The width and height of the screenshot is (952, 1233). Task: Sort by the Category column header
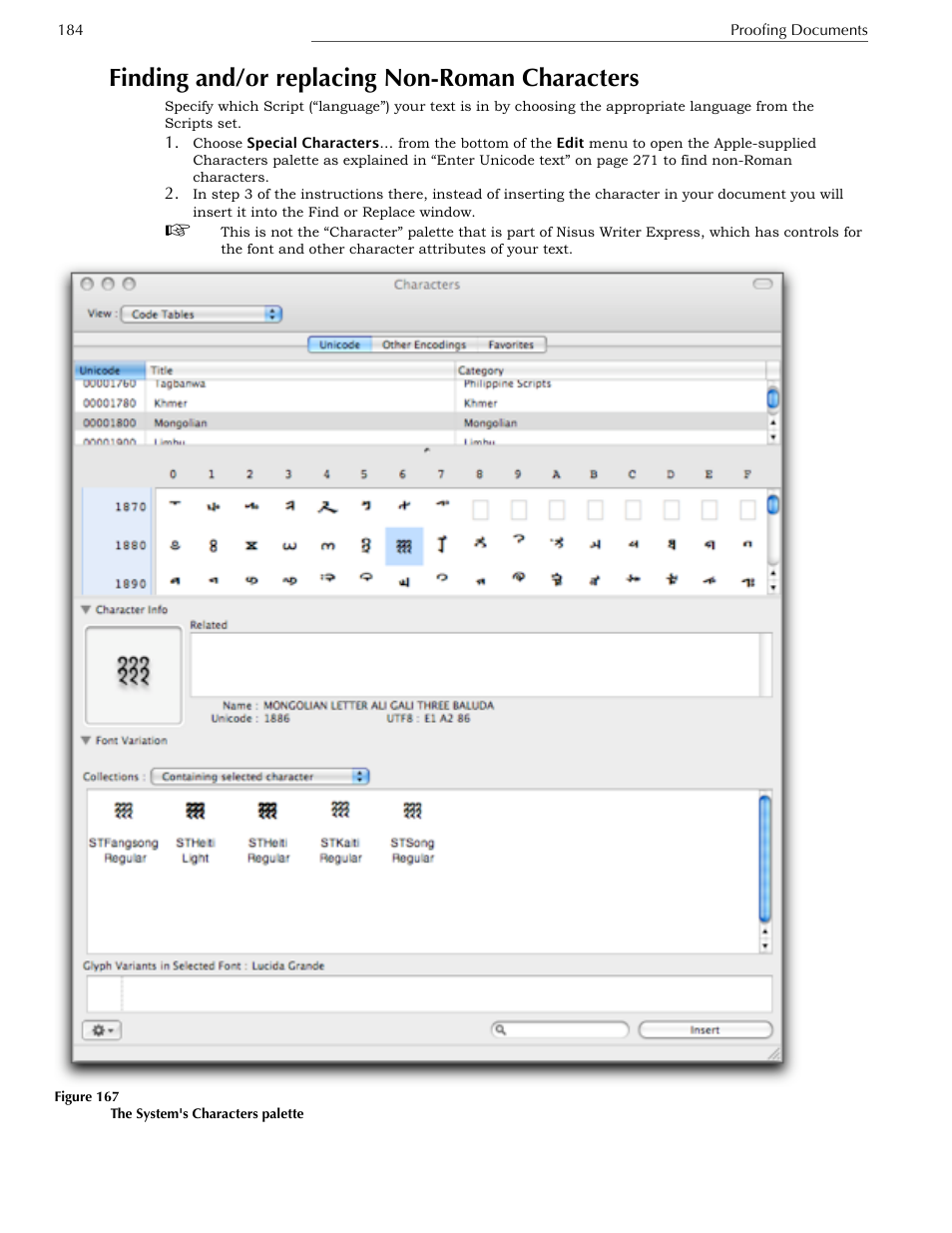click(x=610, y=369)
